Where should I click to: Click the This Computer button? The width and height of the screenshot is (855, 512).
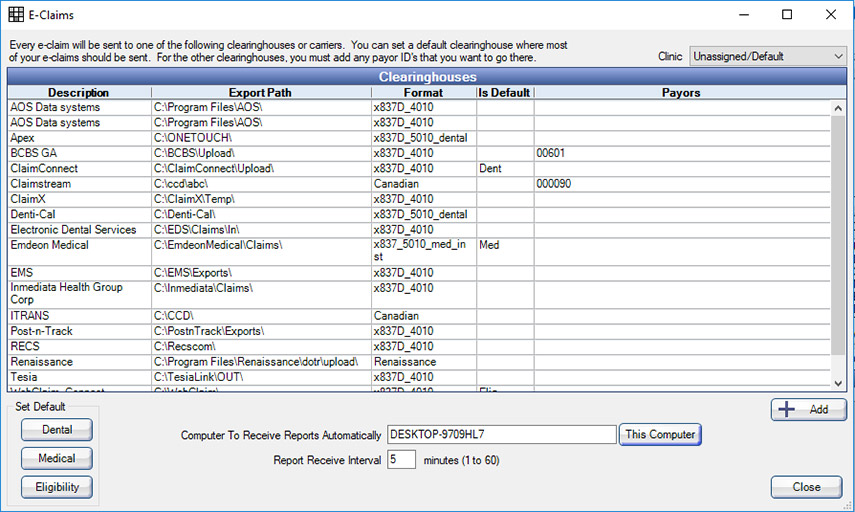[x=660, y=435]
